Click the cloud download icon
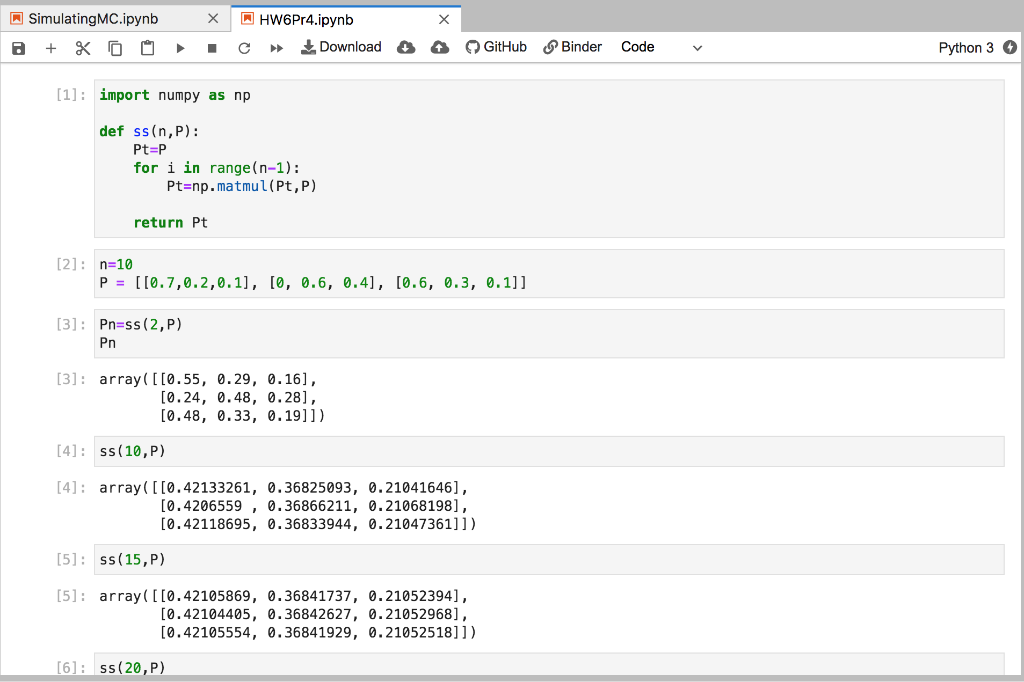Viewport: 1024px width, 682px height. pyautogui.click(x=406, y=47)
